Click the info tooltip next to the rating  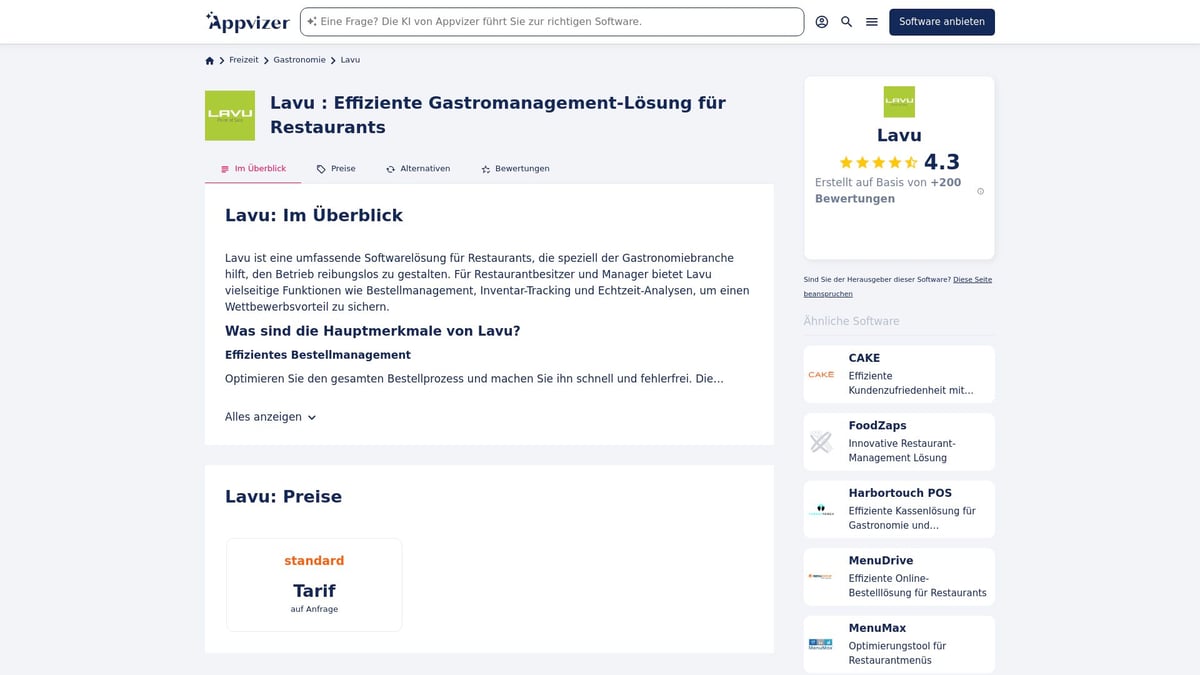tap(980, 190)
